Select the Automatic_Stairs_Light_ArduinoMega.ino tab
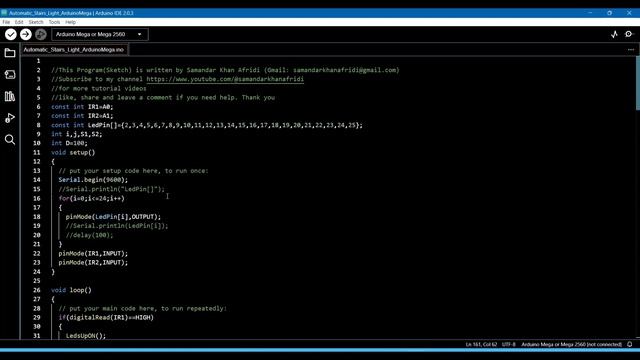This screenshot has height=360, width=640. 74,49
